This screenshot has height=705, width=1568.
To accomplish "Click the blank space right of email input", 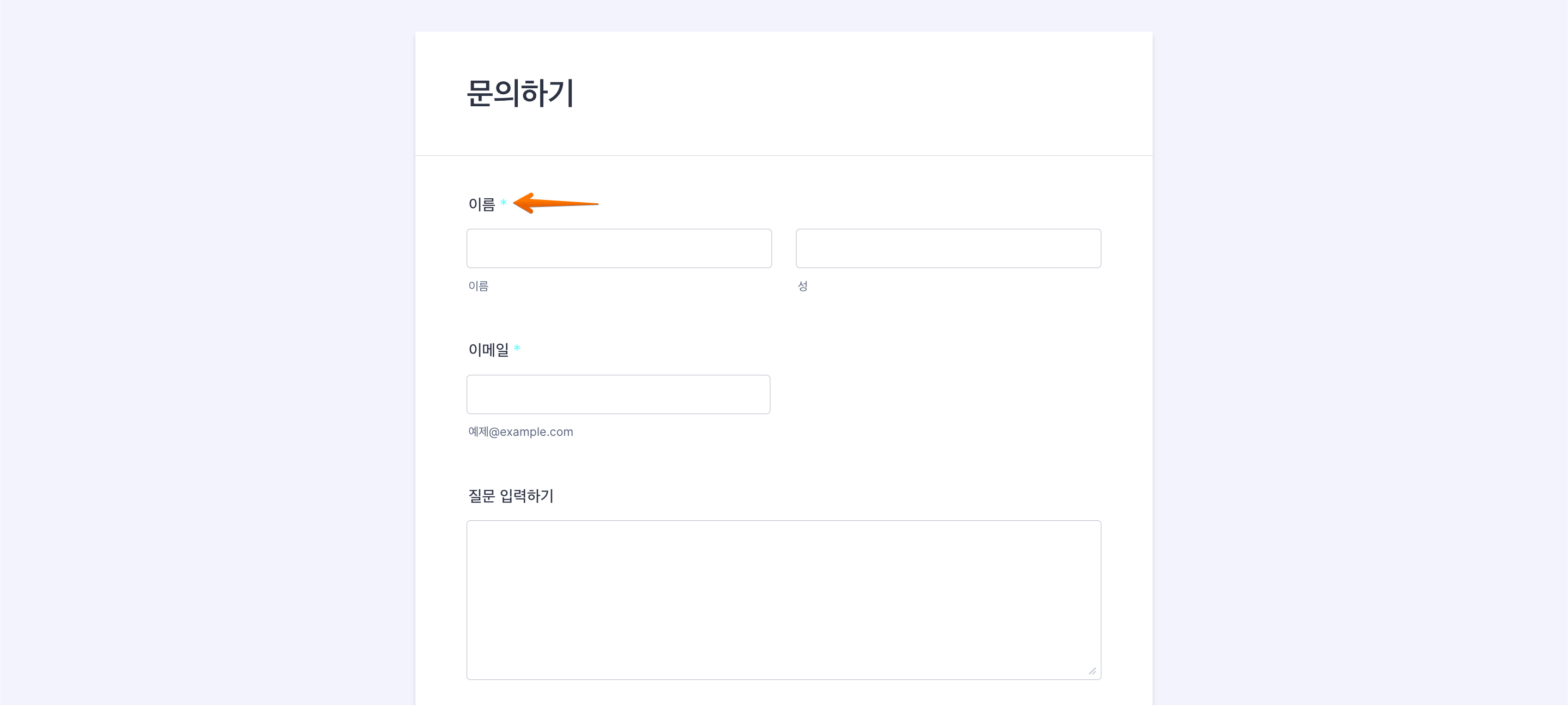I will (x=938, y=394).
